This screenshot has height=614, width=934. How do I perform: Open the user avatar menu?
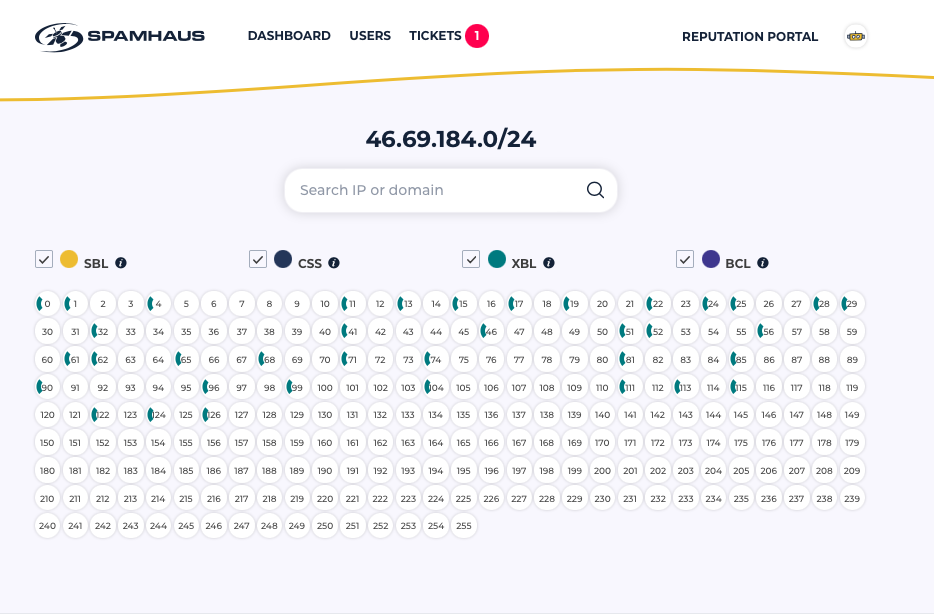pos(855,37)
